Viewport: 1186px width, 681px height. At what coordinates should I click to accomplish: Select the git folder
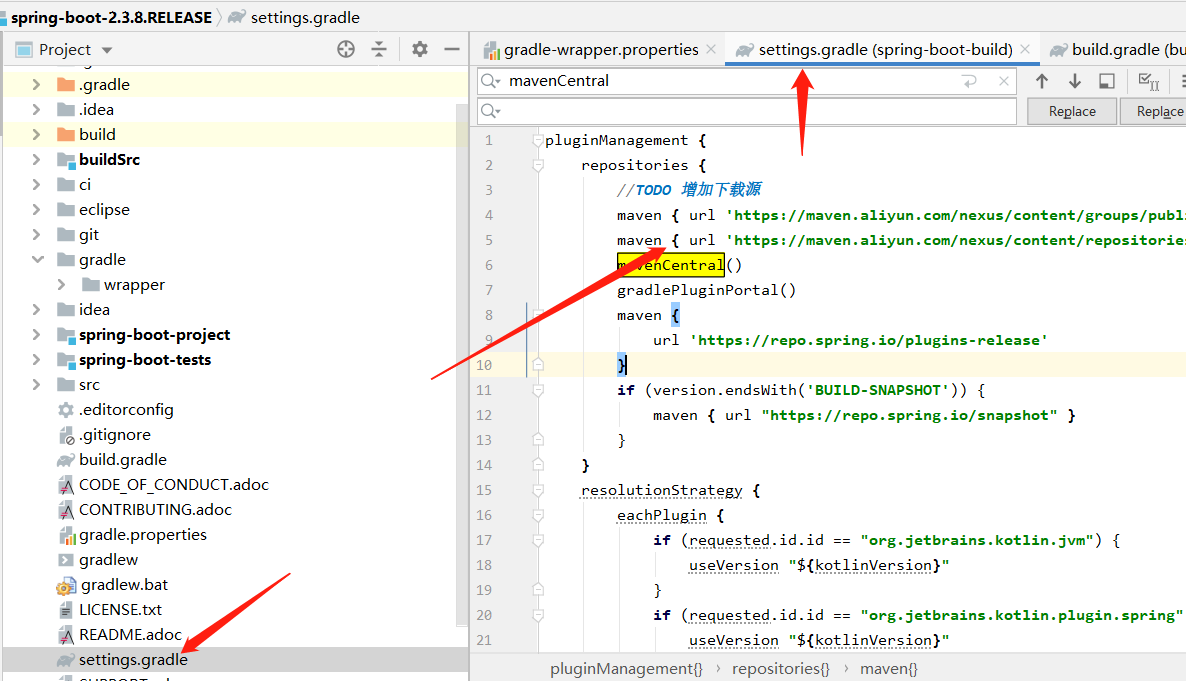[x=88, y=235]
